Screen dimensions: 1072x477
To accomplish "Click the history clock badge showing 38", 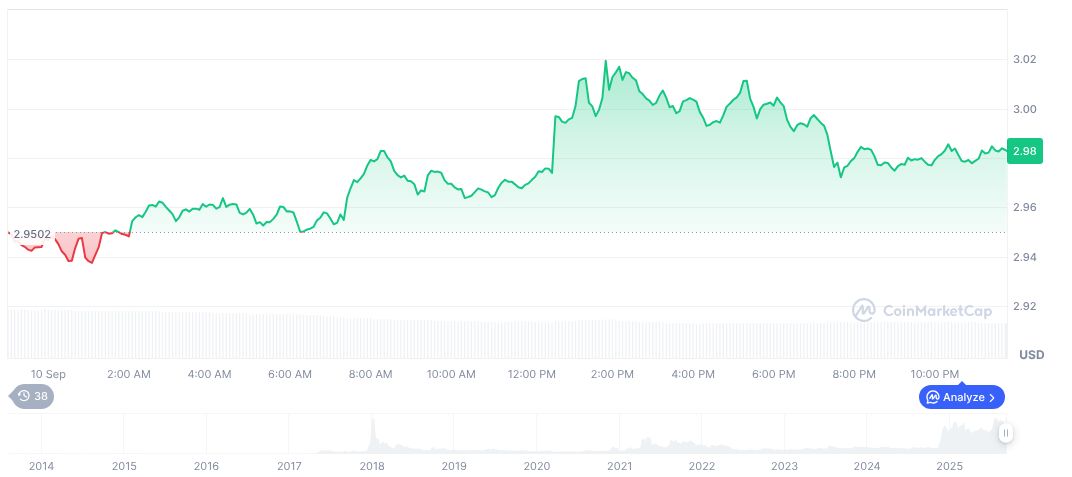I will point(32,396).
